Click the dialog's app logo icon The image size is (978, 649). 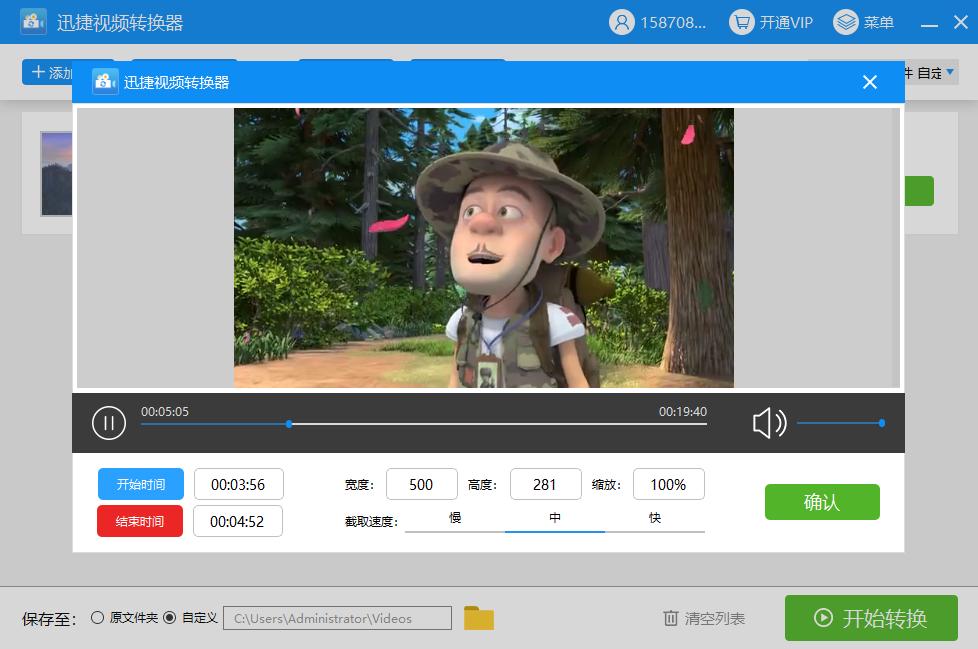(x=105, y=82)
